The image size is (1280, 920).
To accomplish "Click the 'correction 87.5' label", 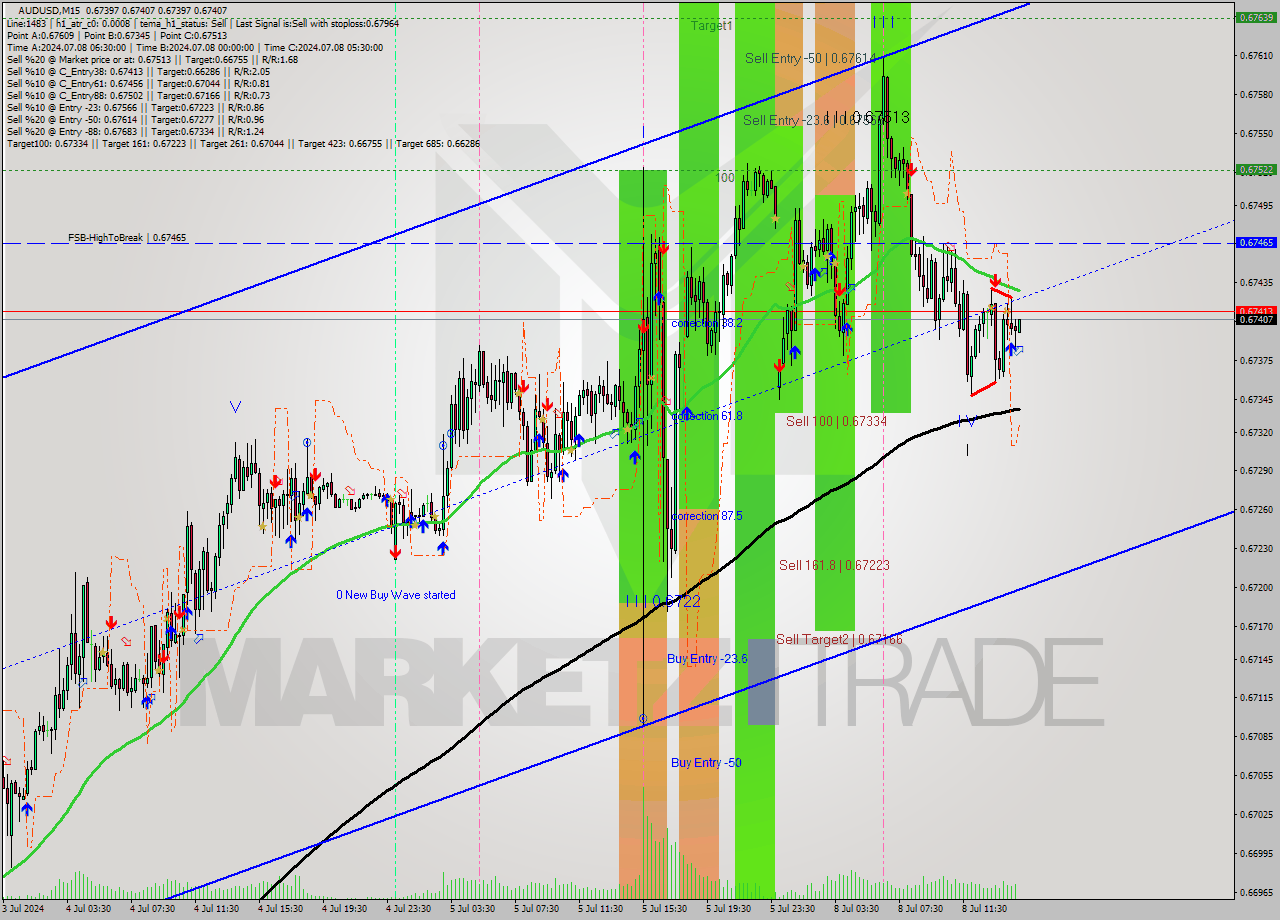I will [x=707, y=516].
